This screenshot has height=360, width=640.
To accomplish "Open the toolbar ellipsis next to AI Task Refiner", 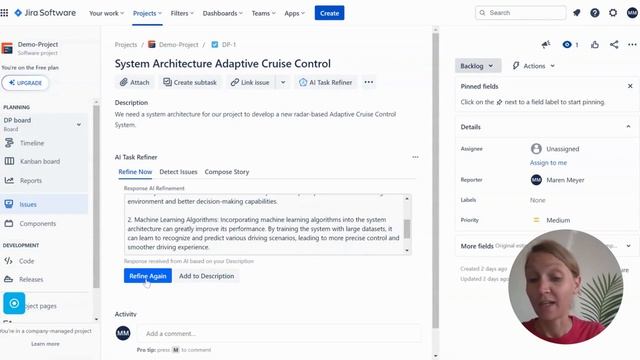I will coord(369,82).
